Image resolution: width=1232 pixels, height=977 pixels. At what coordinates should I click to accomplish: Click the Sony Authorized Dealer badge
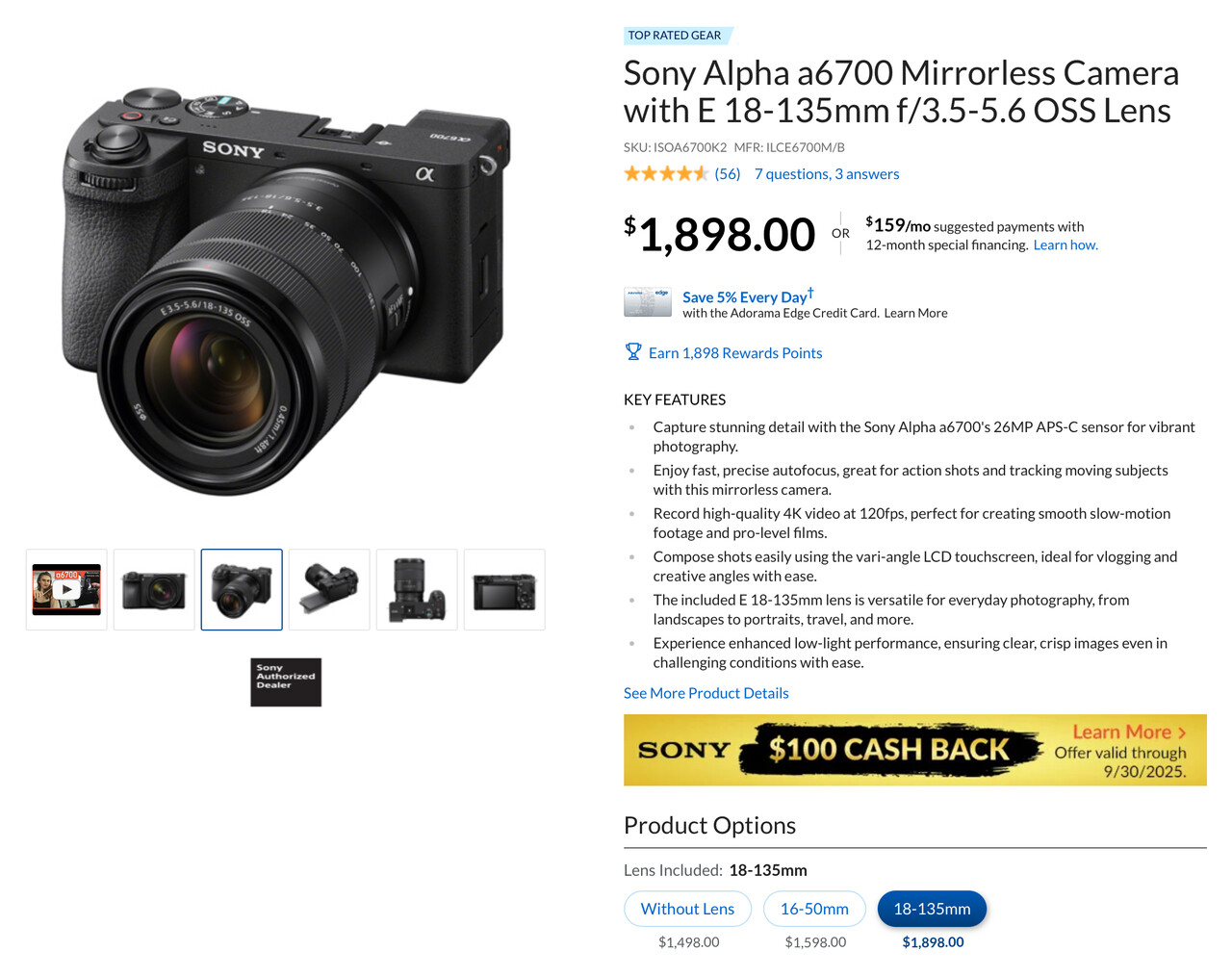coord(286,682)
